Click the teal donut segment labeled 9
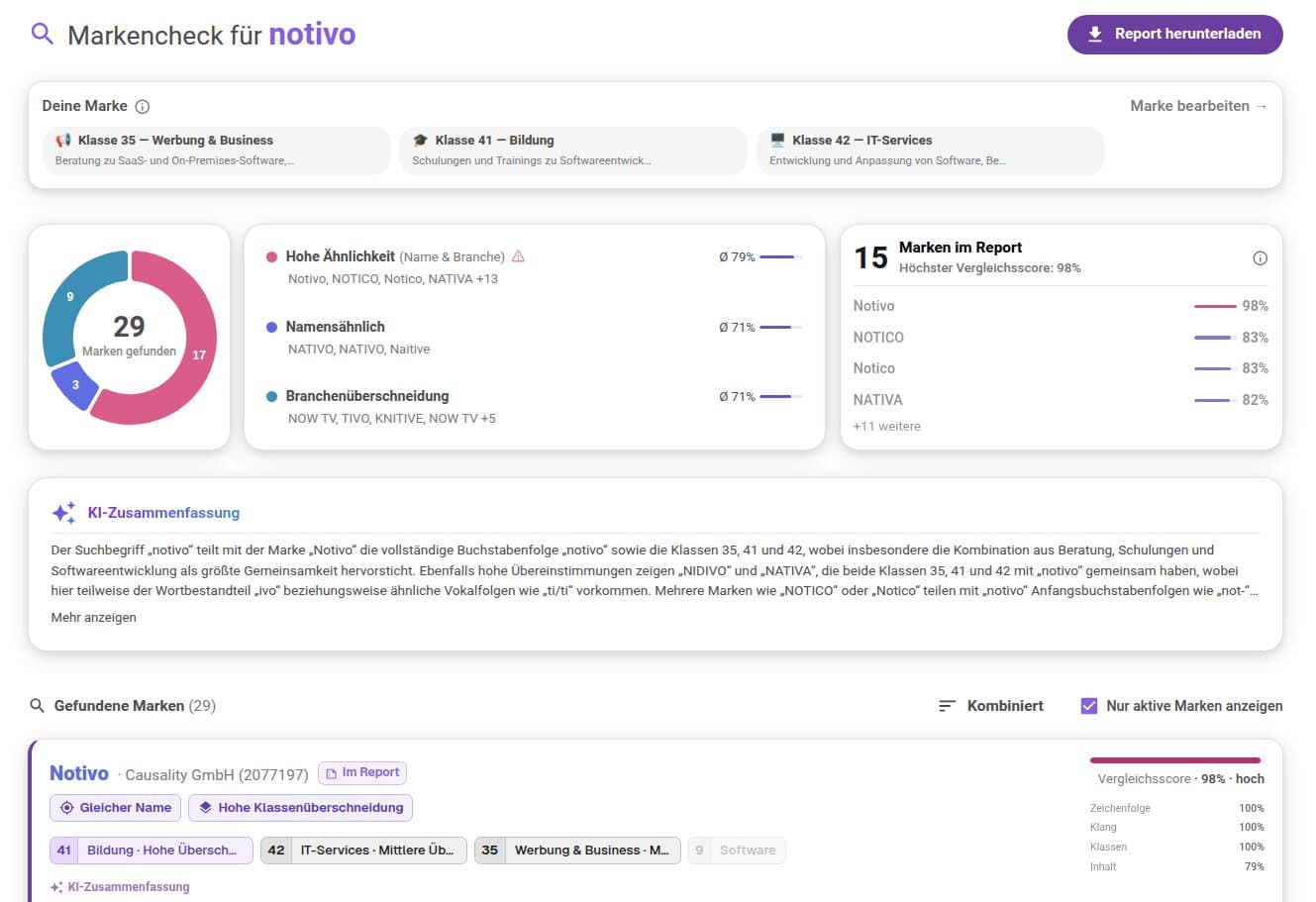 pyautogui.click(x=69, y=297)
